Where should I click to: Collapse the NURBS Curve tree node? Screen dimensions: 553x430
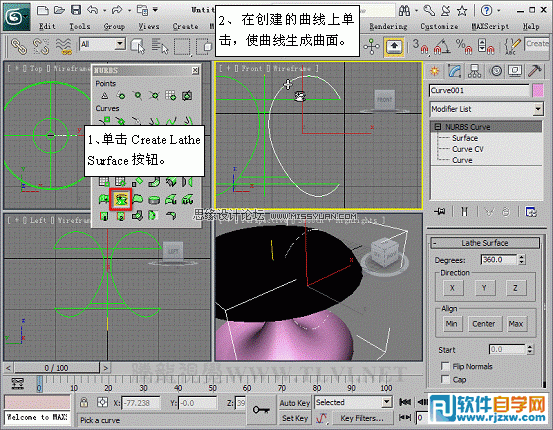(438, 127)
